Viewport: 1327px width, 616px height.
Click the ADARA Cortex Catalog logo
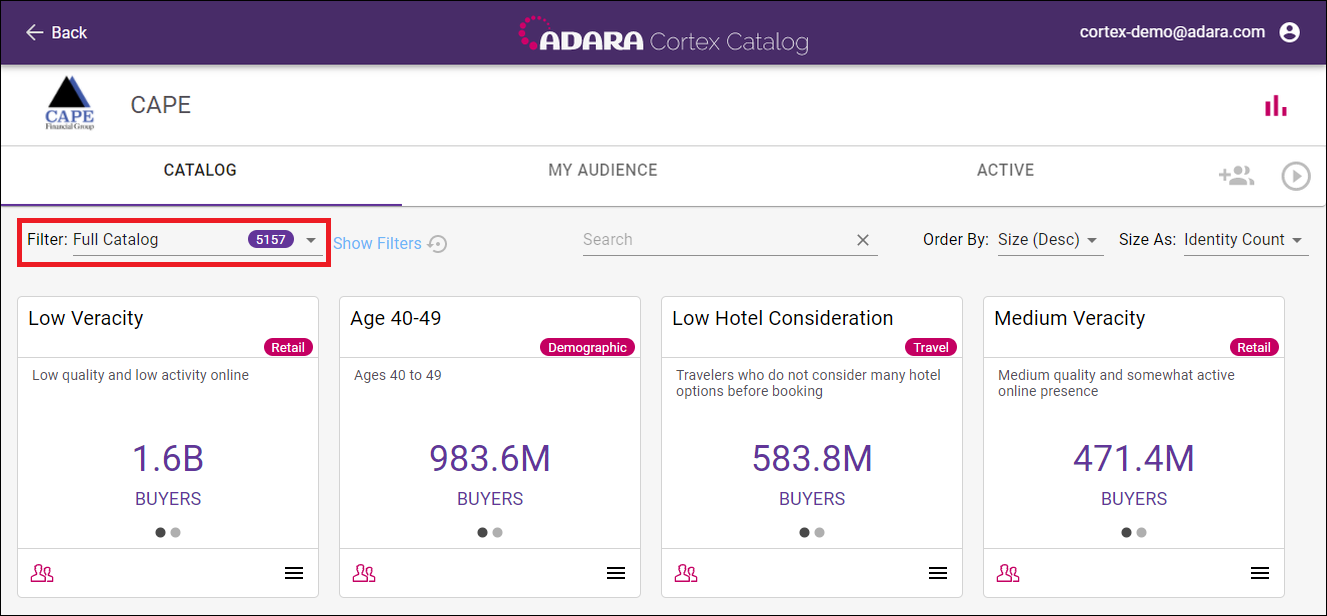[663, 35]
